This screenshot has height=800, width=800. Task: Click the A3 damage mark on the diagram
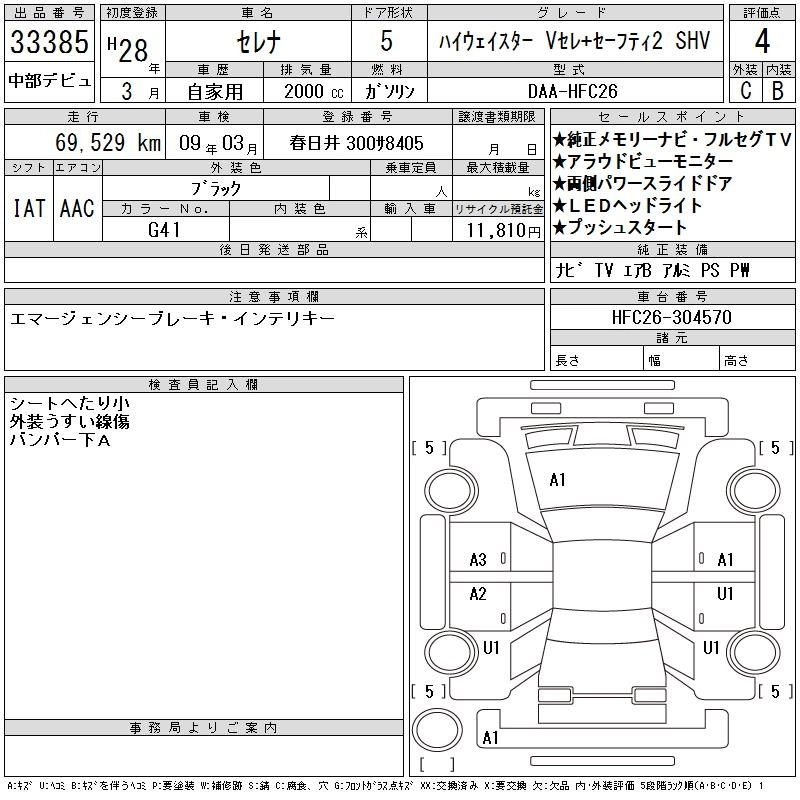(478, 560)
